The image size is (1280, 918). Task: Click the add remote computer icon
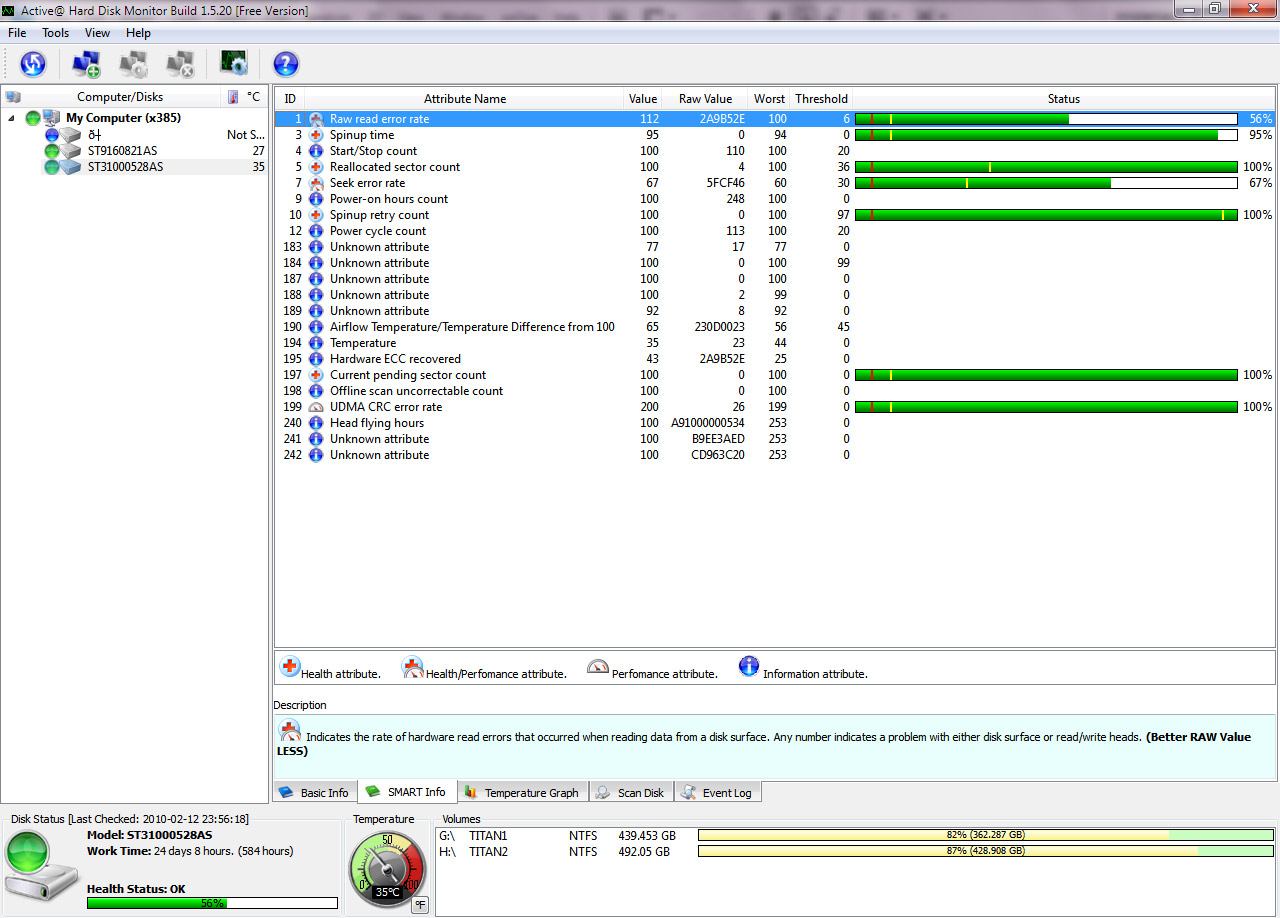coord(86,64)
